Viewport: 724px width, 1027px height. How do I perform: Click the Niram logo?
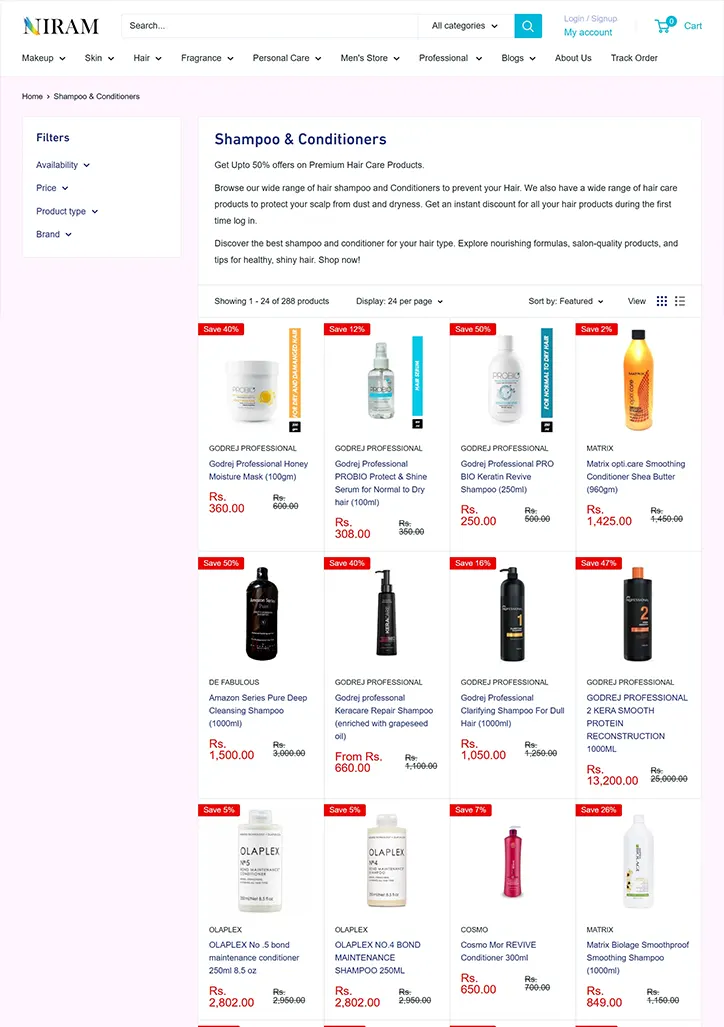coord(61,26)
